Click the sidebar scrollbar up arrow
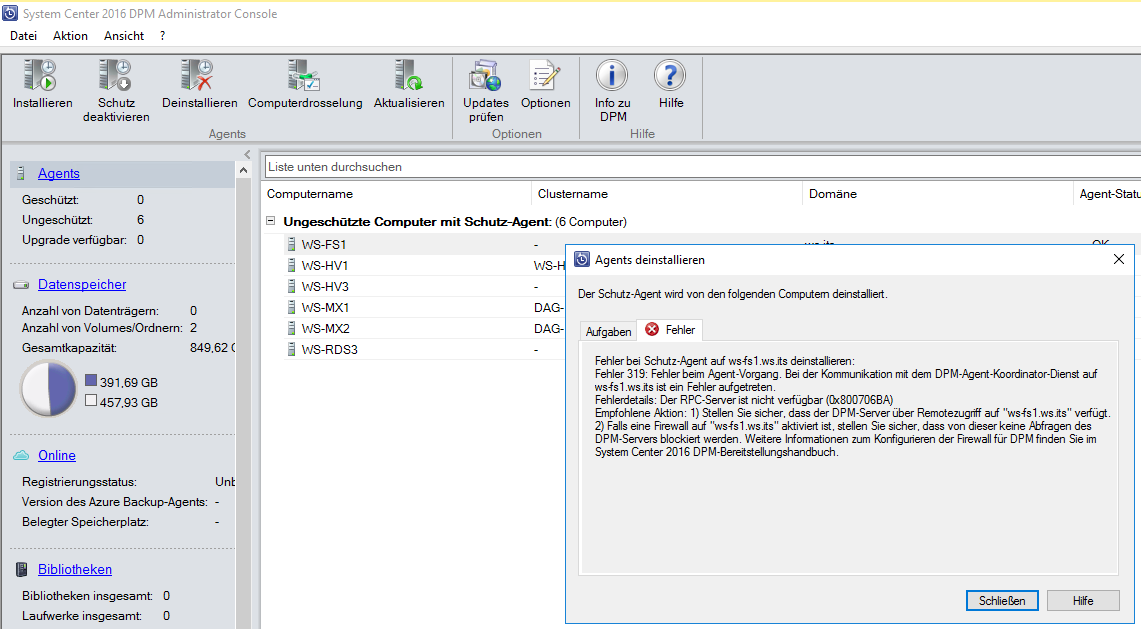This screenshot has height=629, width=1141. (x=244, y=170)
